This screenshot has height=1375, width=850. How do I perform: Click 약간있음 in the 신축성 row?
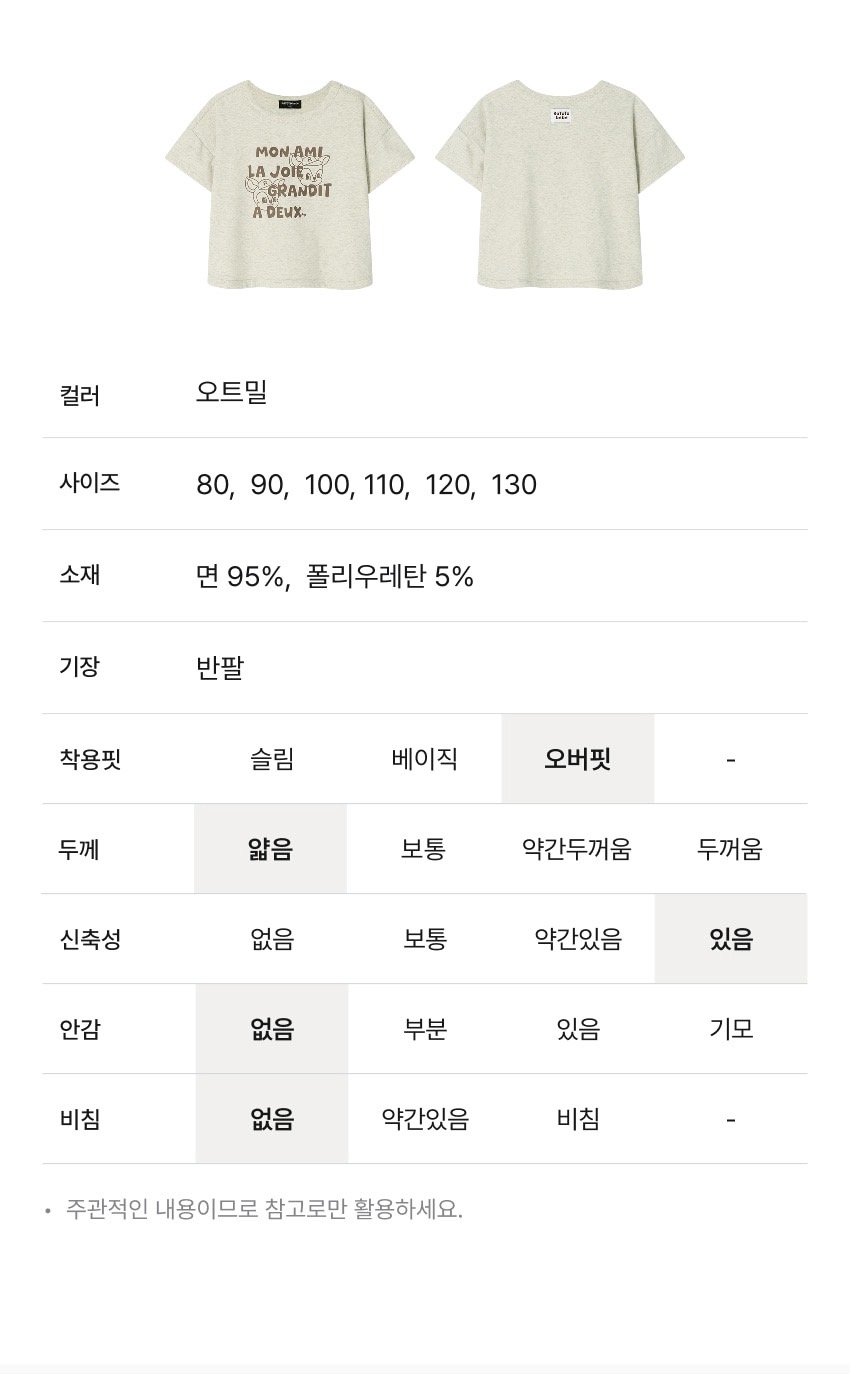(x=577, y=939)
